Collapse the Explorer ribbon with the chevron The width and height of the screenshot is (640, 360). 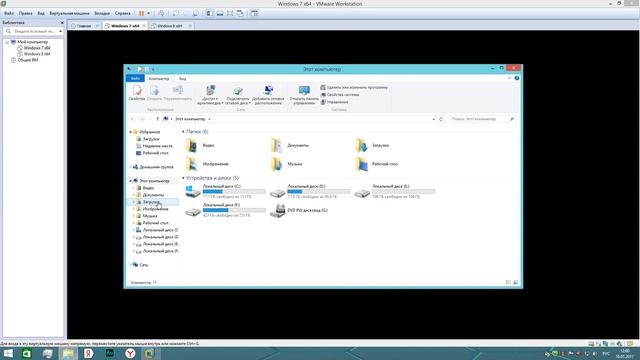(x=509, y=78)
